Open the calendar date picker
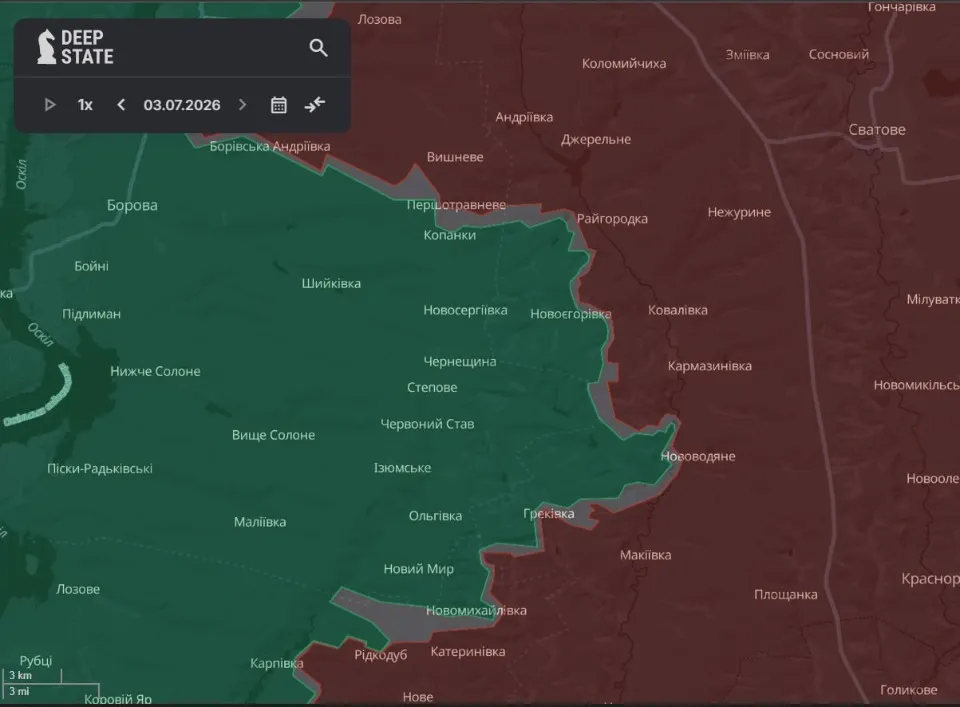The height and width of the screenshot is (707, 960). coord(279,105)
